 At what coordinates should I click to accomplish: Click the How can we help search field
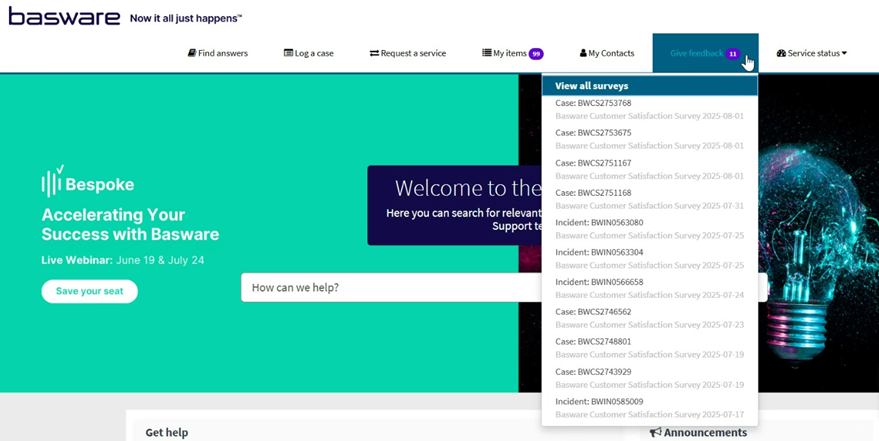click(x=391, y=287)
